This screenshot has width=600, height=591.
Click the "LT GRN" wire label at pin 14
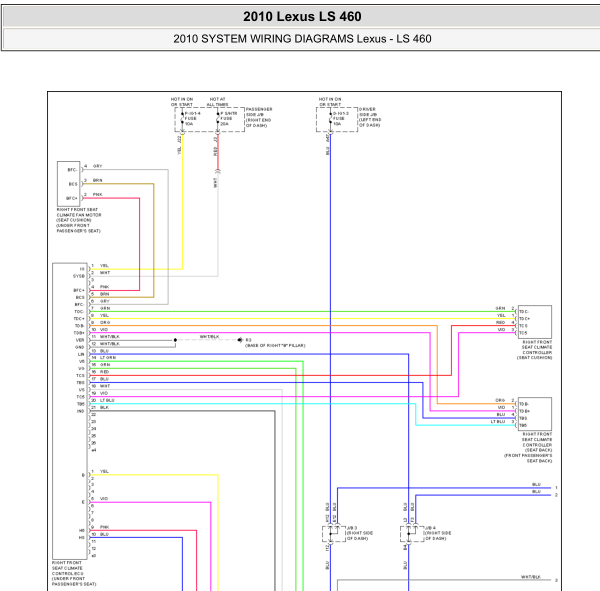pos(108,358)
